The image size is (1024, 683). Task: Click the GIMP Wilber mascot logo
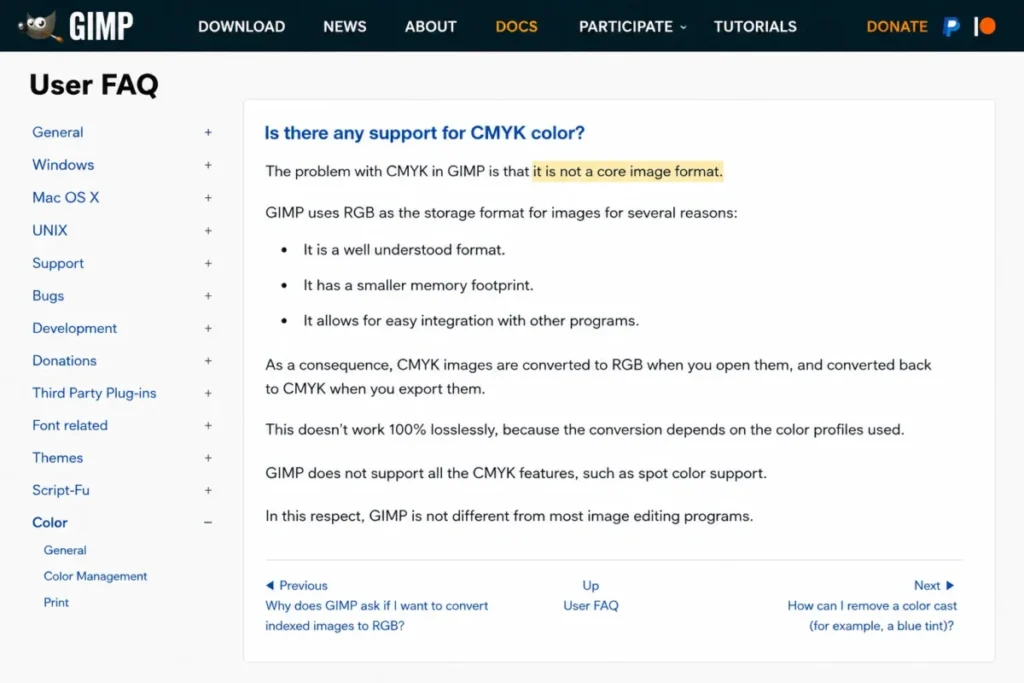point(39,26)
